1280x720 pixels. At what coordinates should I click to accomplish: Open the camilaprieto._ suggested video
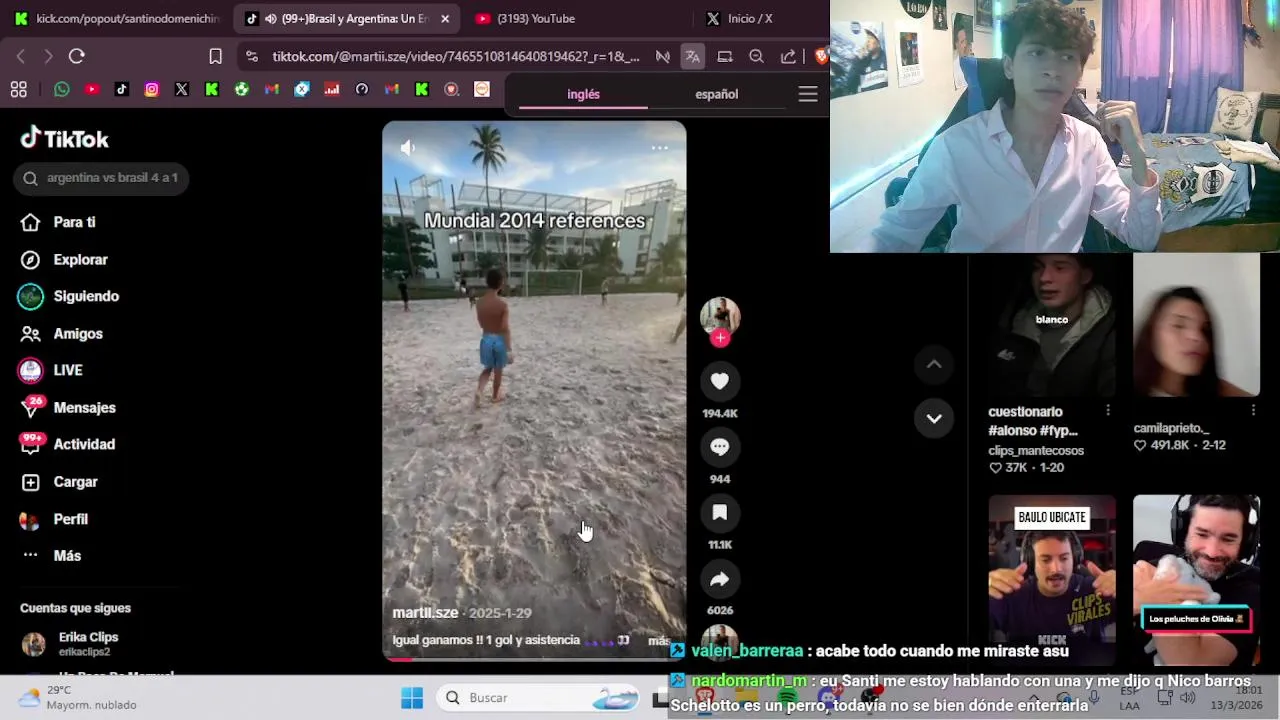(1196, 325)
